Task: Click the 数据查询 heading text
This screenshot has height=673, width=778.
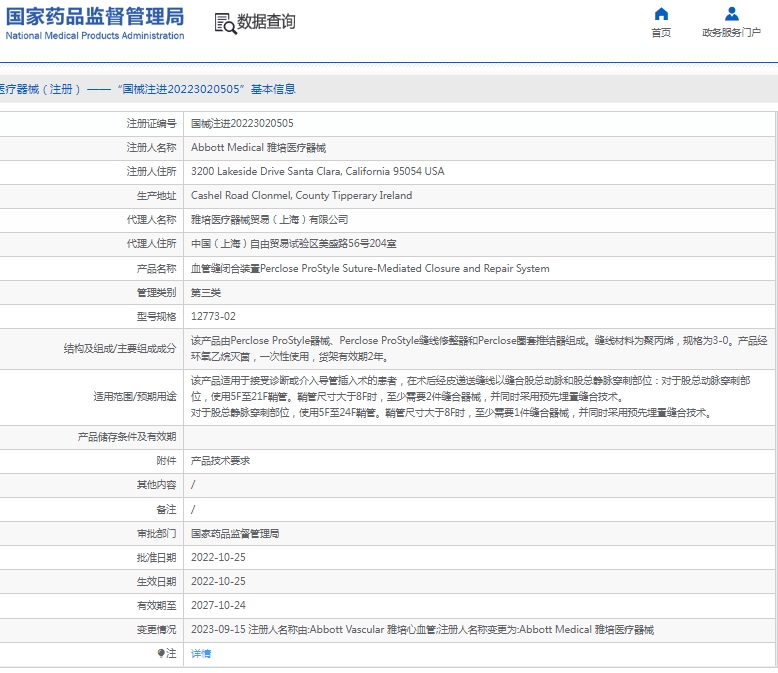Action: [266, 22]
